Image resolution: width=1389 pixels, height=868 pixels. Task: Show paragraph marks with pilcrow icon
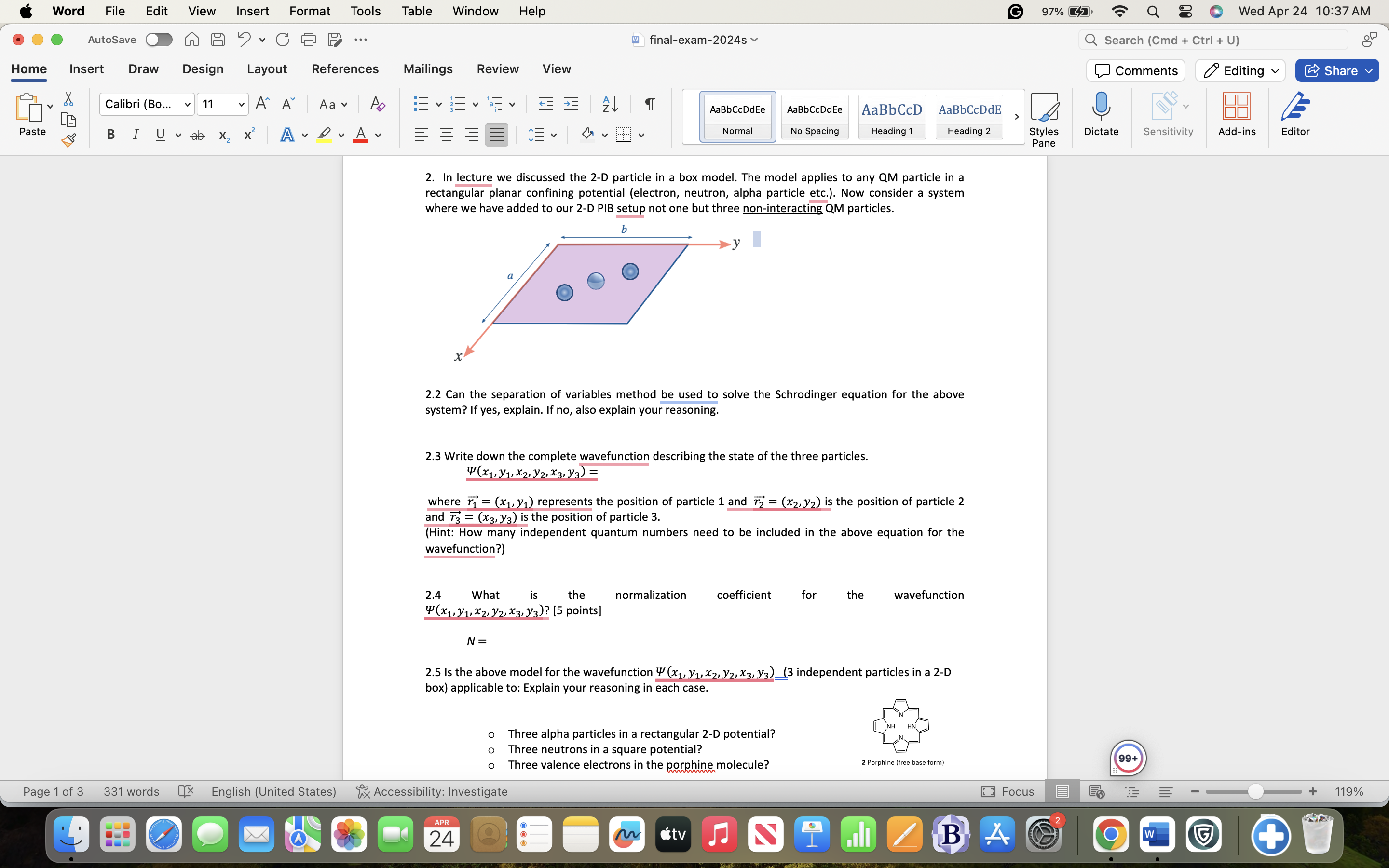coord(649,104)
